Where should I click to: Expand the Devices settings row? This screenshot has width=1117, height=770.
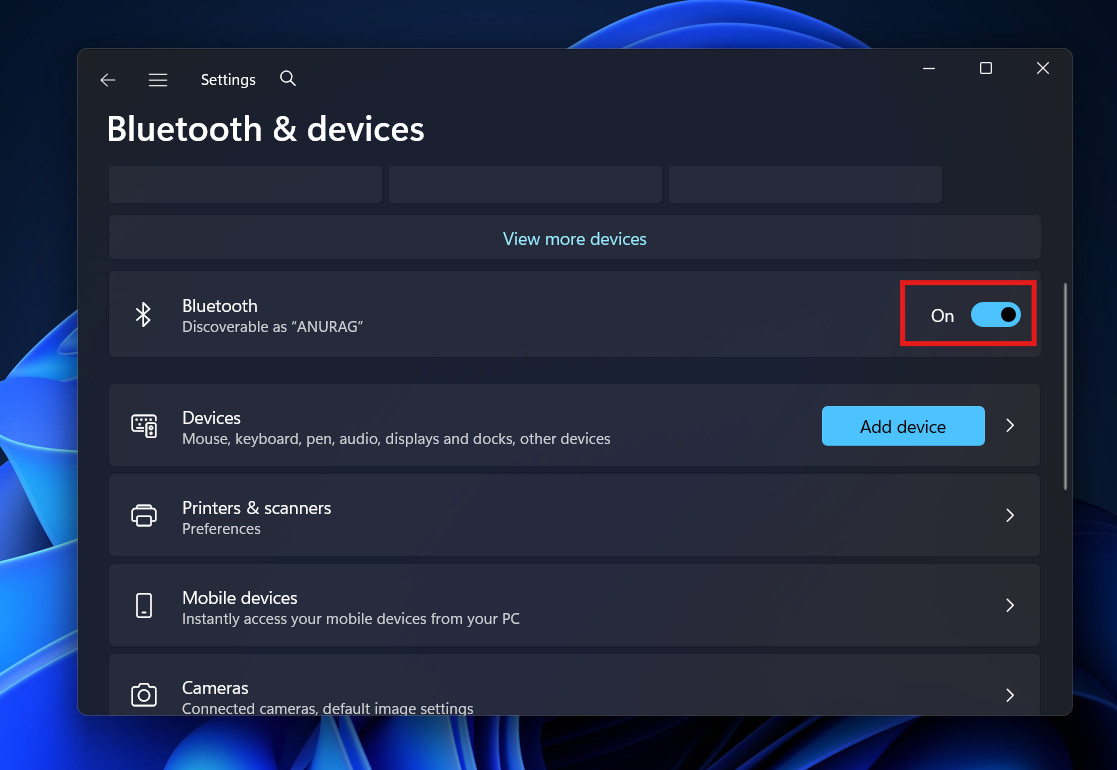(1009, 425)
